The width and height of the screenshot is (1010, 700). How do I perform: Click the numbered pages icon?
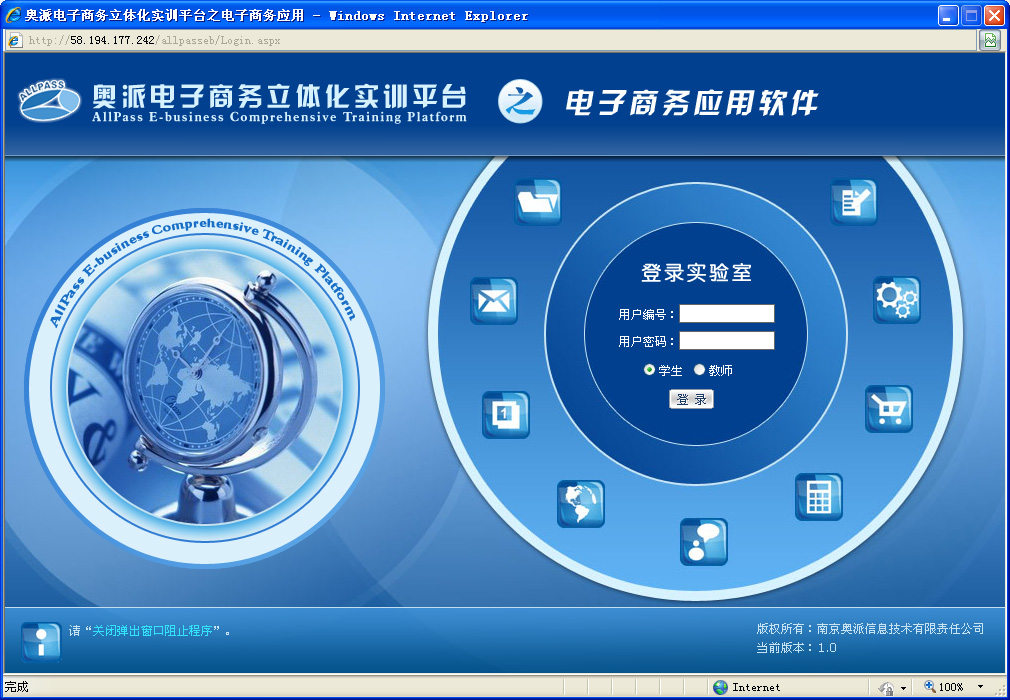click(506, 415)
